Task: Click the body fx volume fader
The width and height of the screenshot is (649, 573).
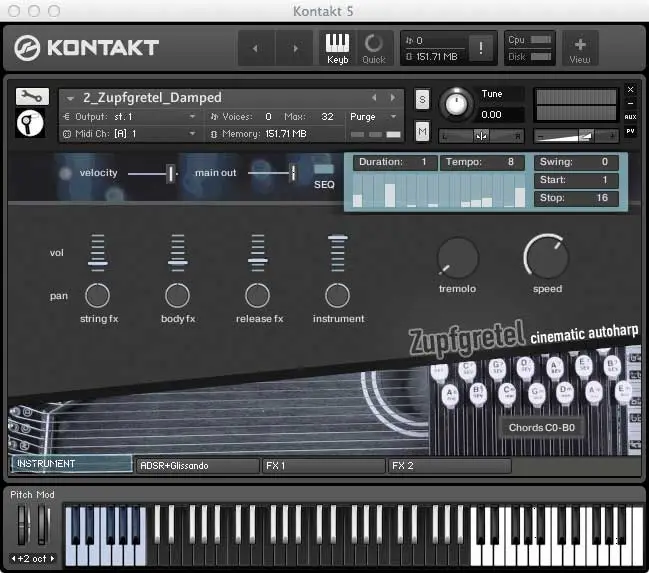Action: (178, 253)
